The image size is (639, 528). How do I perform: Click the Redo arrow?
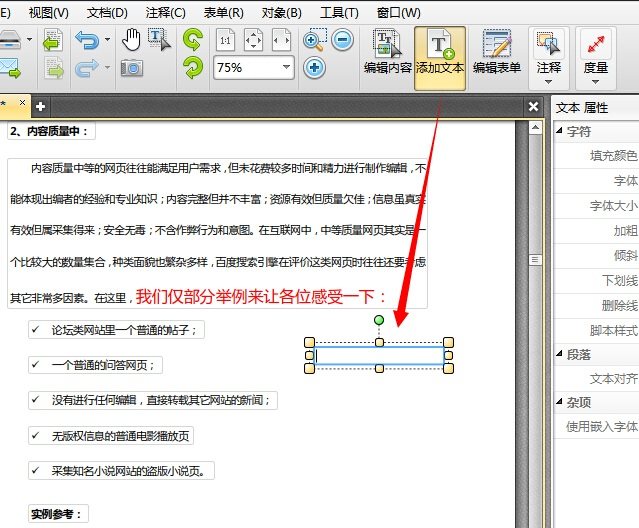[x=87, y=68]
